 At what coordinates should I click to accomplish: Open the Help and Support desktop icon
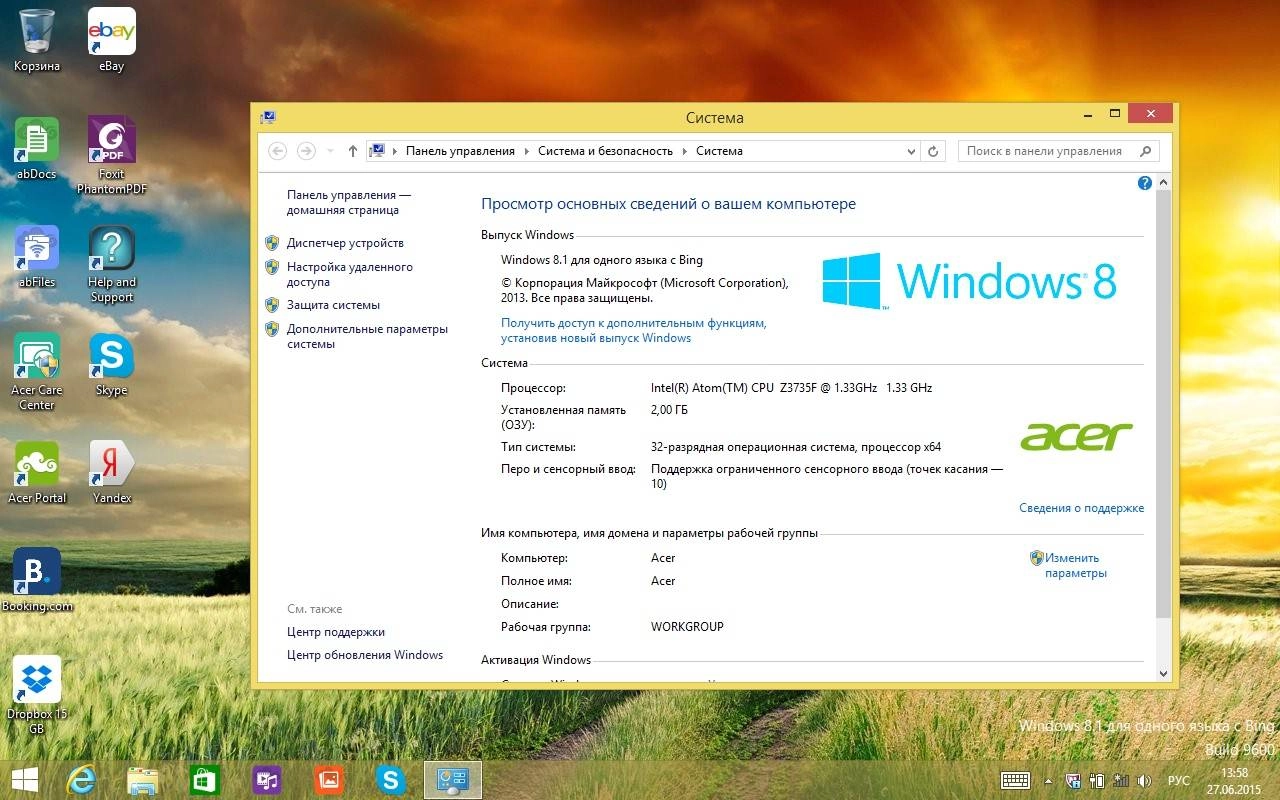coord(111,263)
